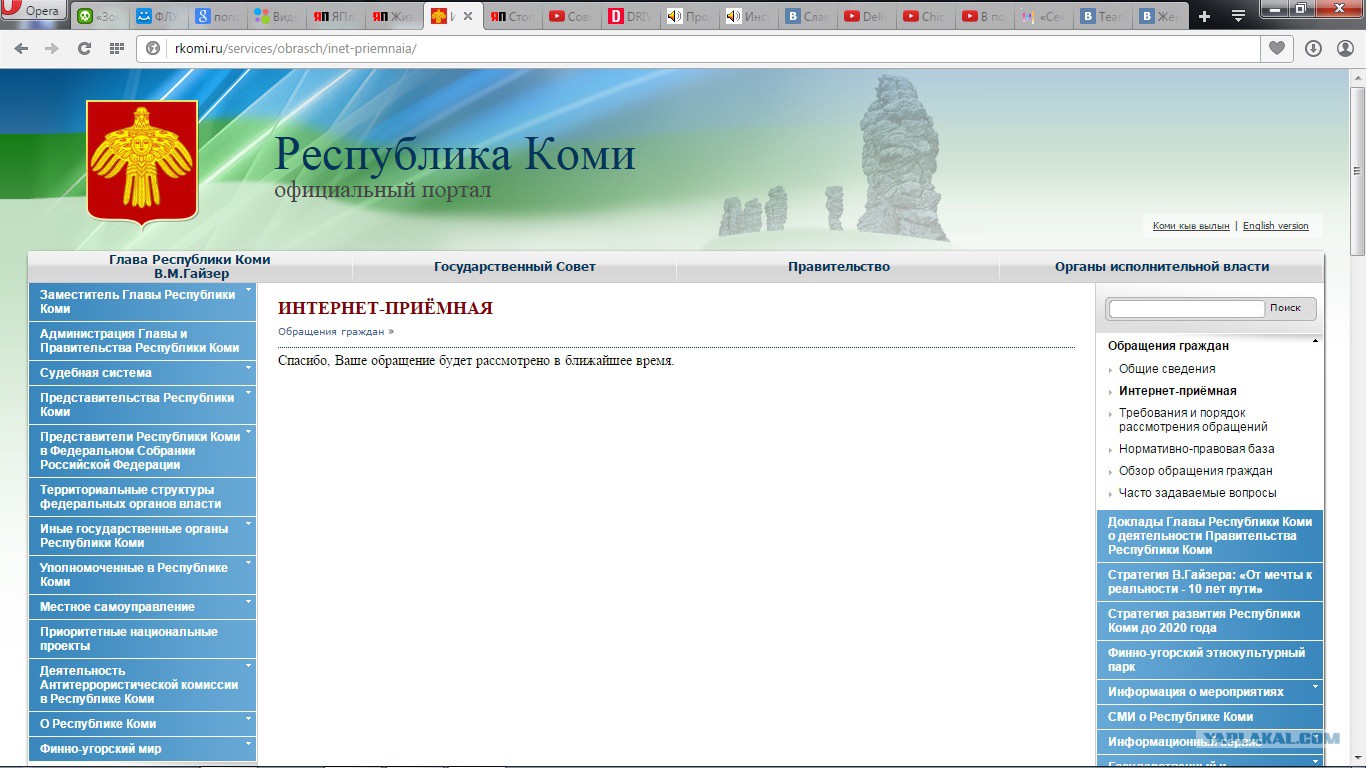
Task: Open the 'Общие сведения' sidebar link
Action: tap(1167, 369)
